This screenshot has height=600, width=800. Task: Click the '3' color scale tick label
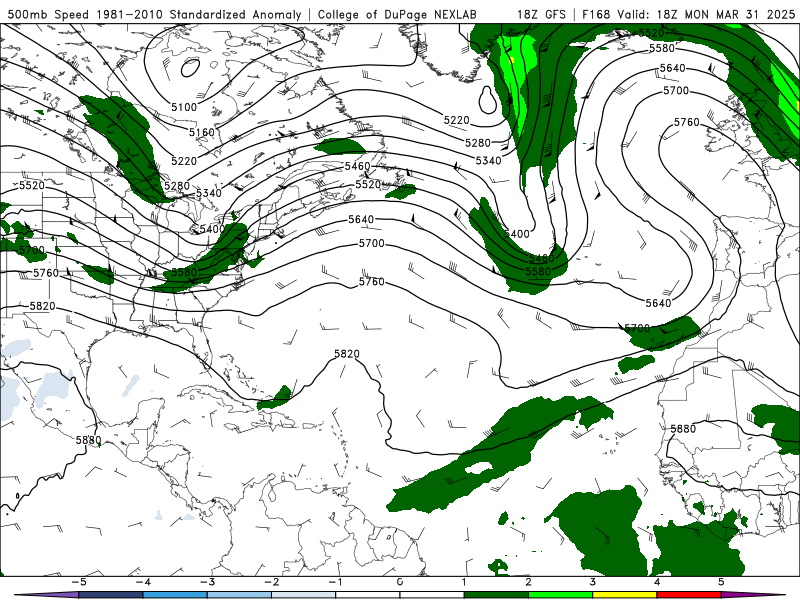(593, 582)
